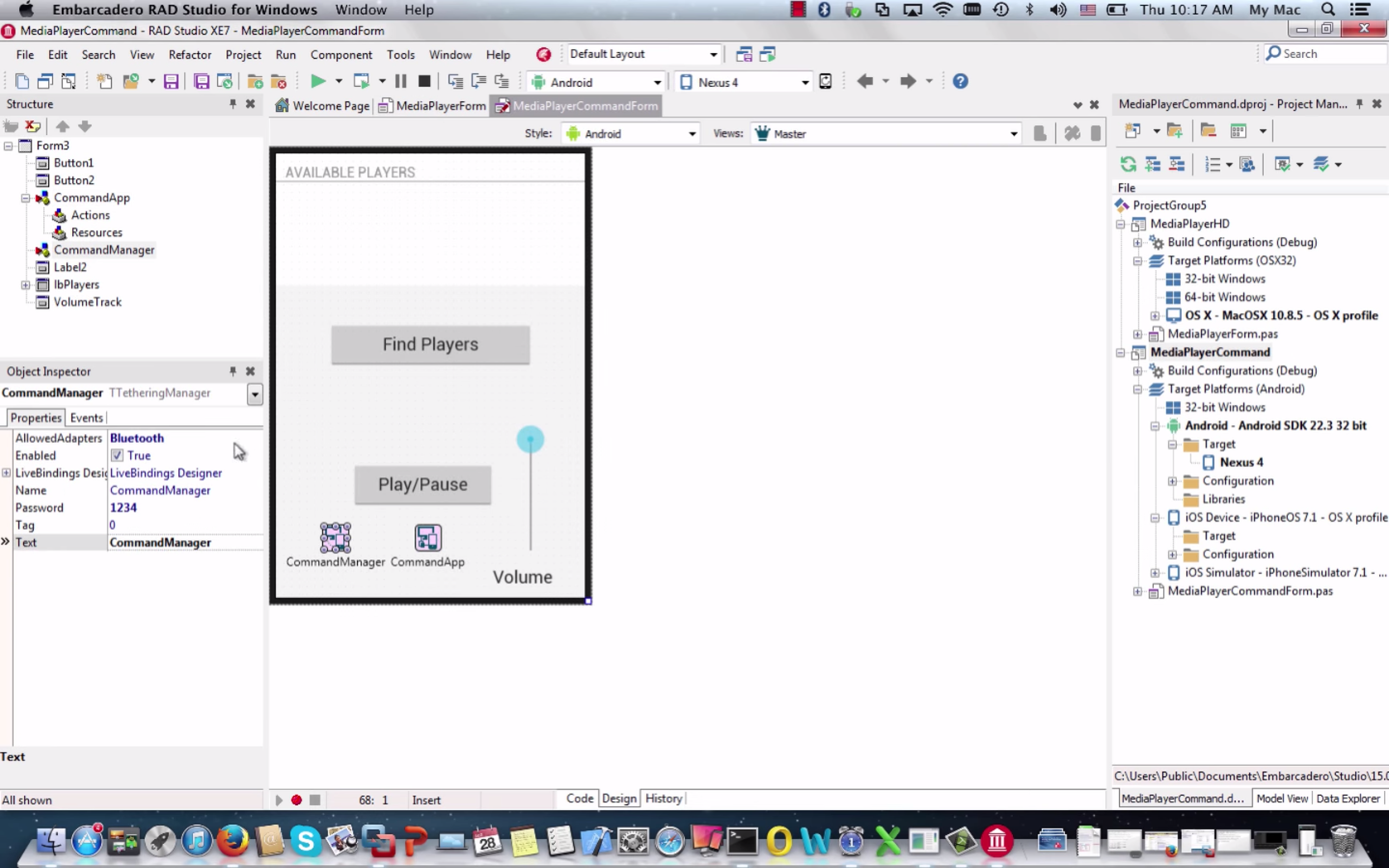The height and width of the screenshot is (868, 1389).
Task: Click the CommandApp component icon on the form
Action: pyautogui.click(x=428, y=537)
